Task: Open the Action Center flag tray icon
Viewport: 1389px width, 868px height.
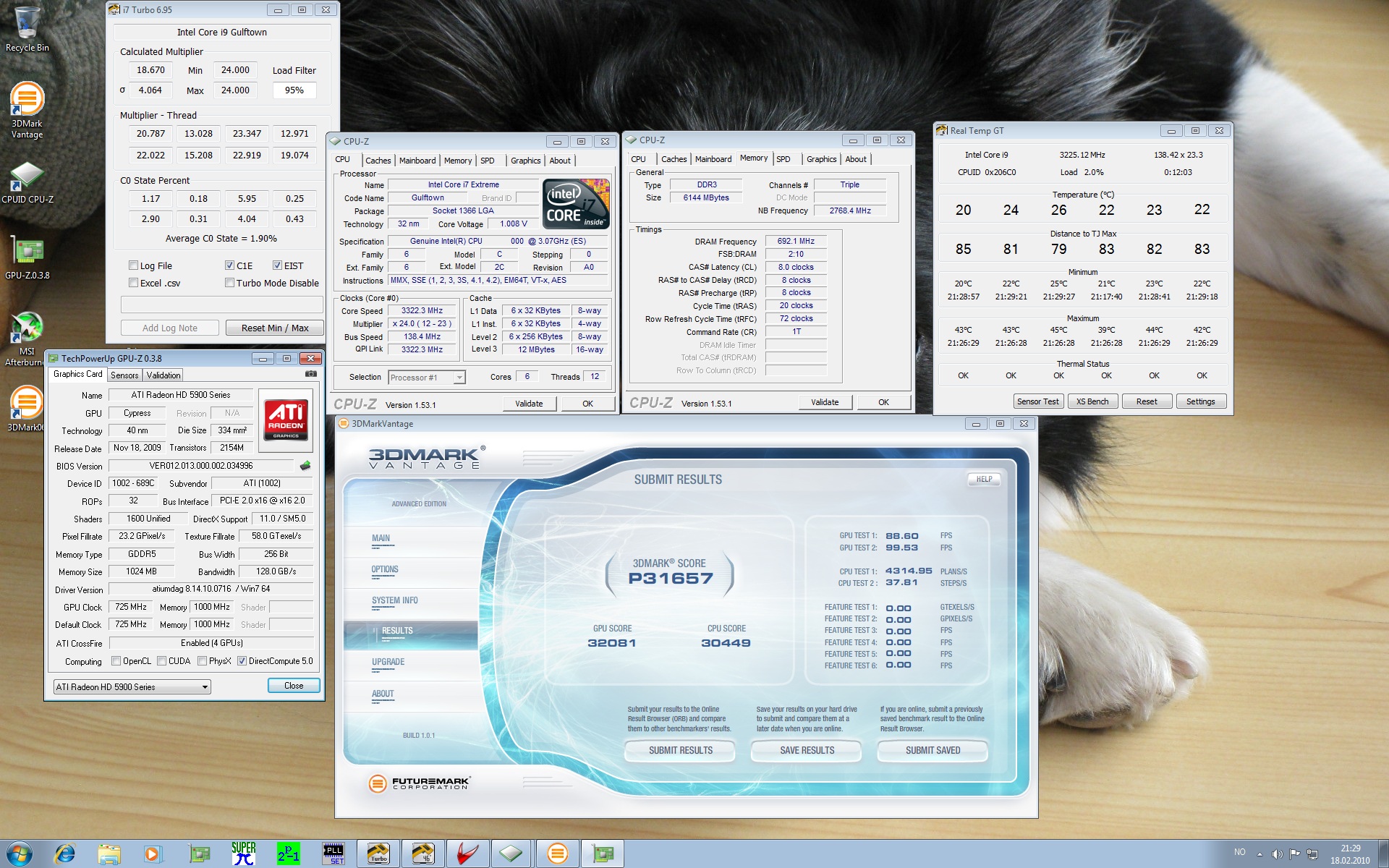Action: (1295, 854)
